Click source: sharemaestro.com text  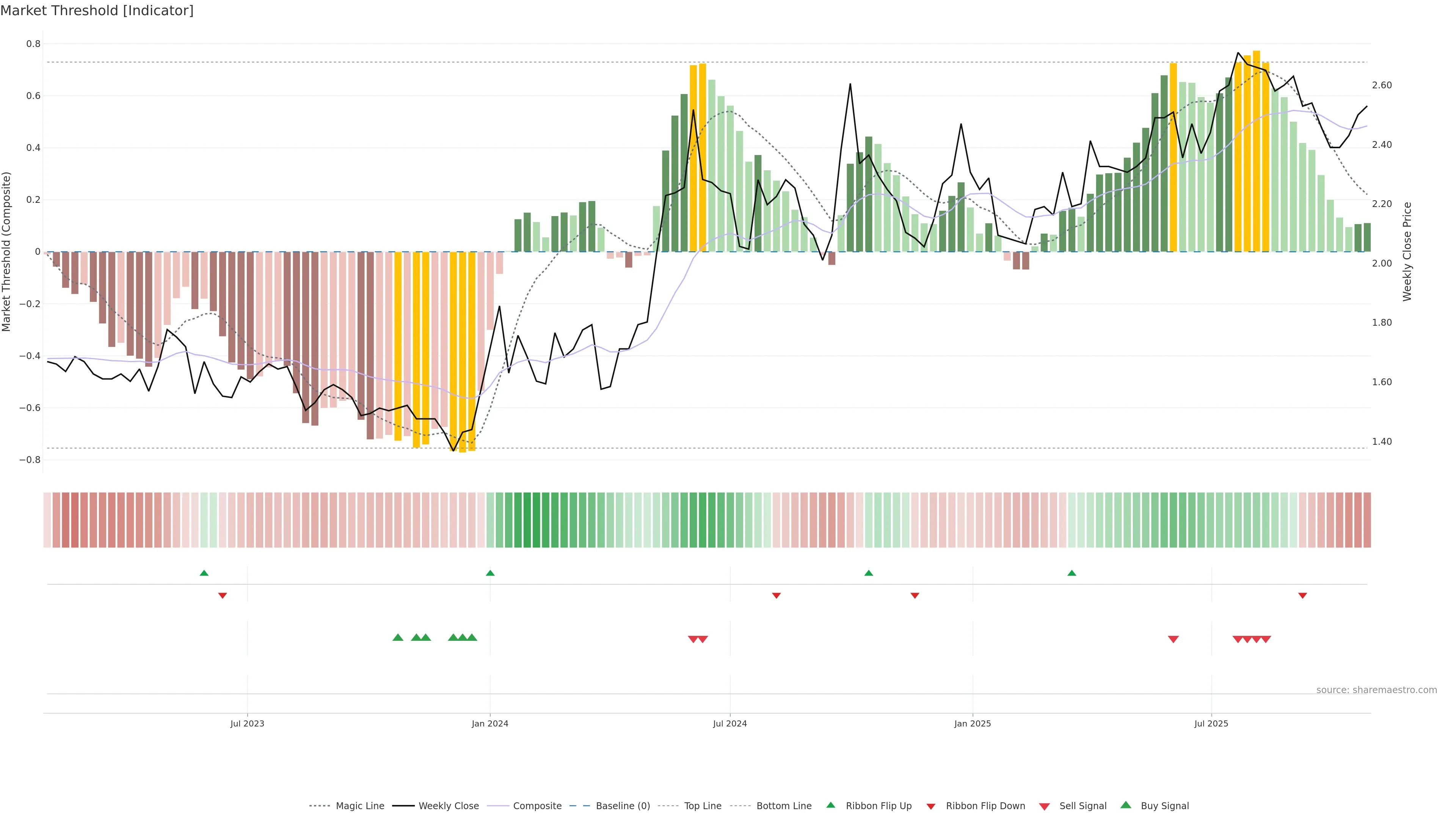coord(1376,690)
